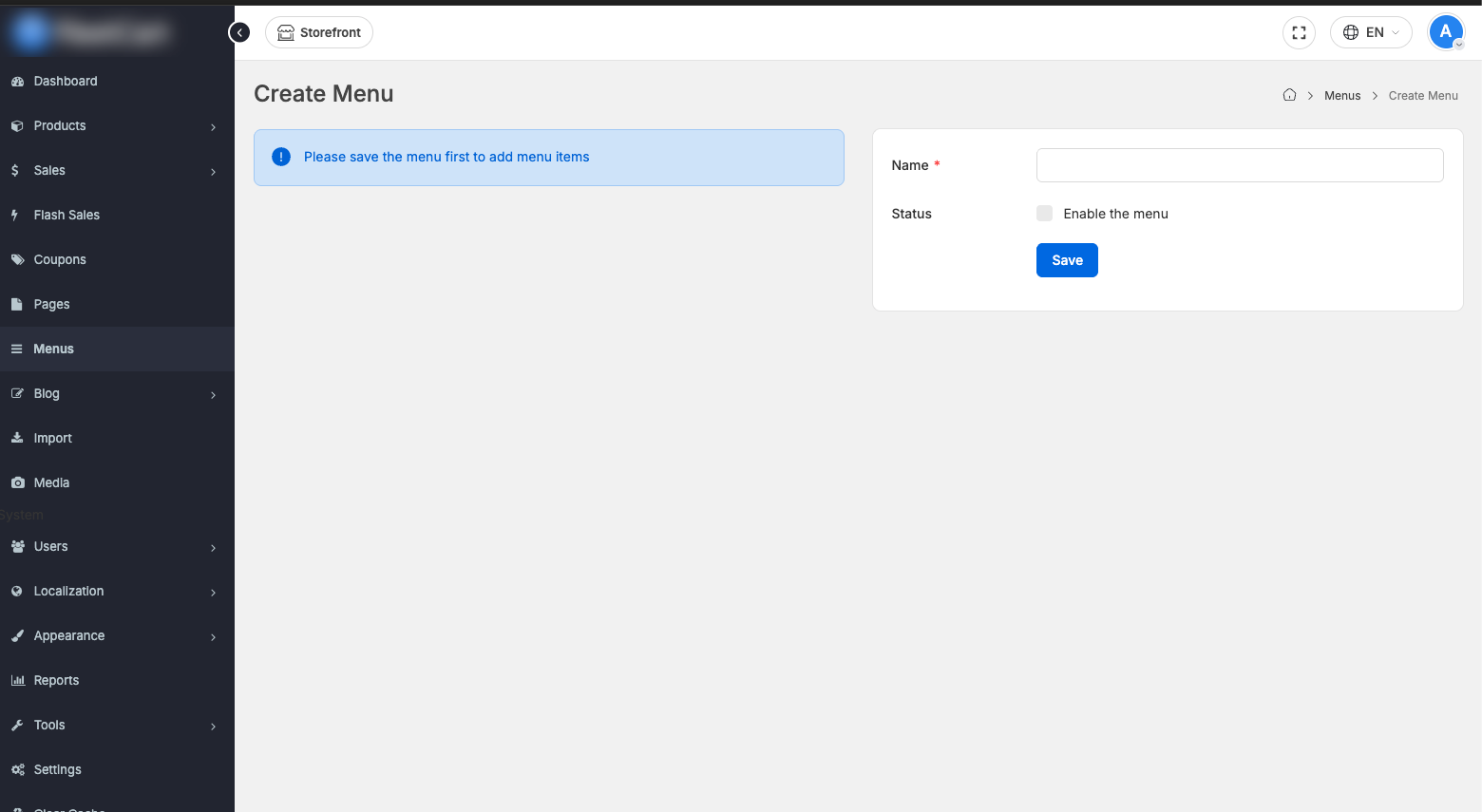Viewport: 1482px width, 812px height.
Task: Enable the menu via the Status checkbox
Action: point(1044,213)
